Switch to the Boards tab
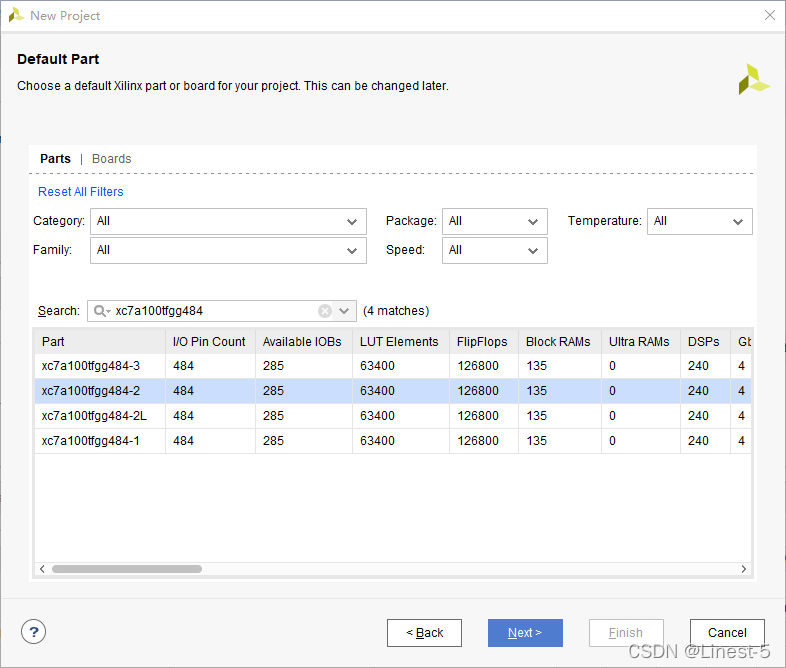 pos(111,159)
